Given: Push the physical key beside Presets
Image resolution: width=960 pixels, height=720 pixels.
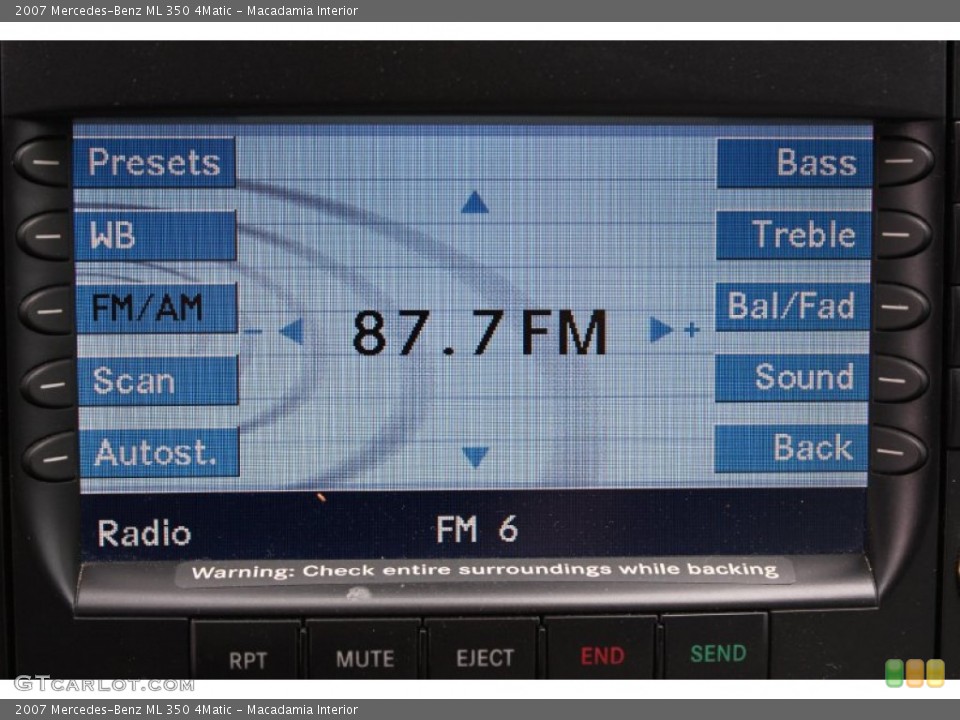Looking at the screenshot, I should point(43,162).
